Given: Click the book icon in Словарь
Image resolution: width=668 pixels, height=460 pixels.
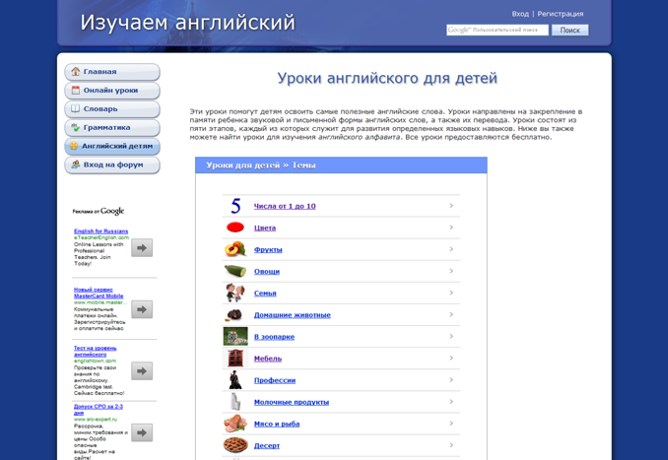Looking at the screenshot, I should click(x=75, y=108).
